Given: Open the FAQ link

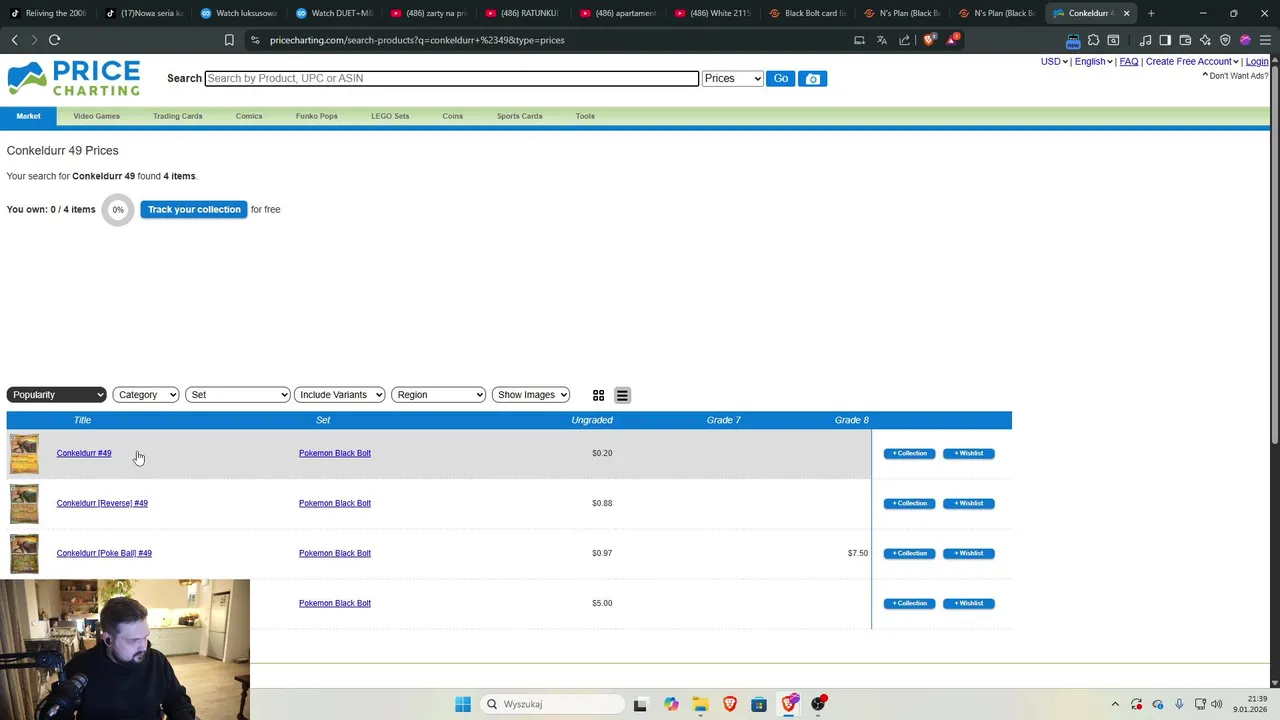Looking at the screenshot, I should (1129, 61).
